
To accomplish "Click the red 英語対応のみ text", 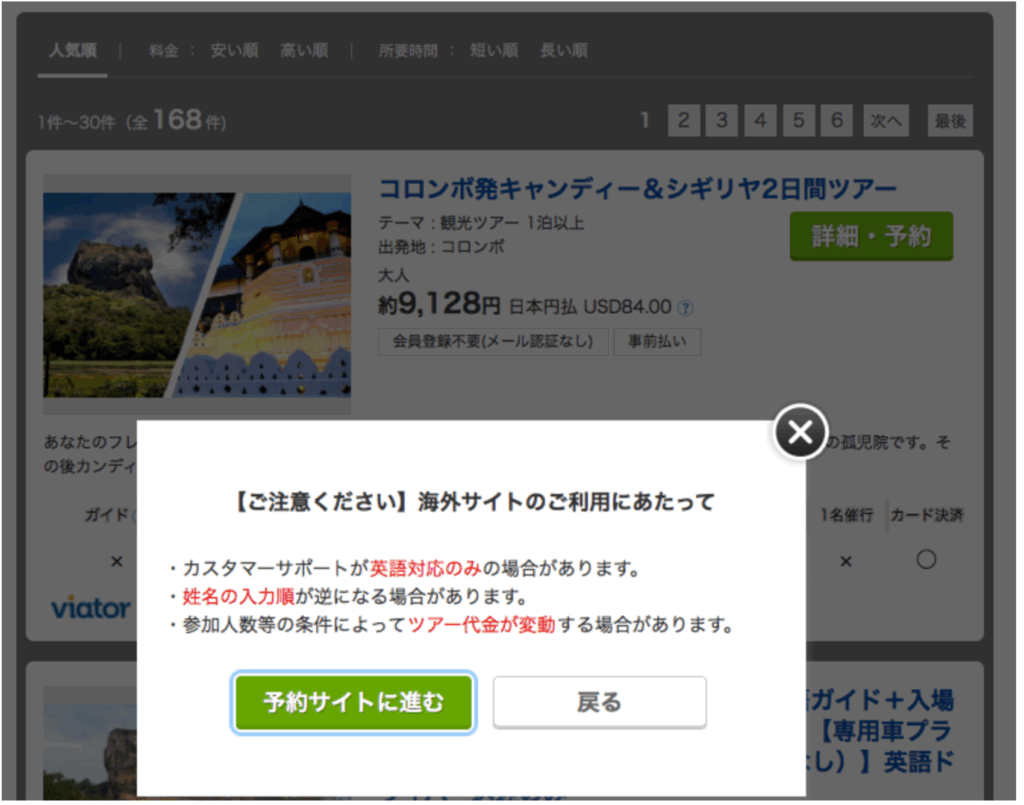I will click(x=426, y=569).
